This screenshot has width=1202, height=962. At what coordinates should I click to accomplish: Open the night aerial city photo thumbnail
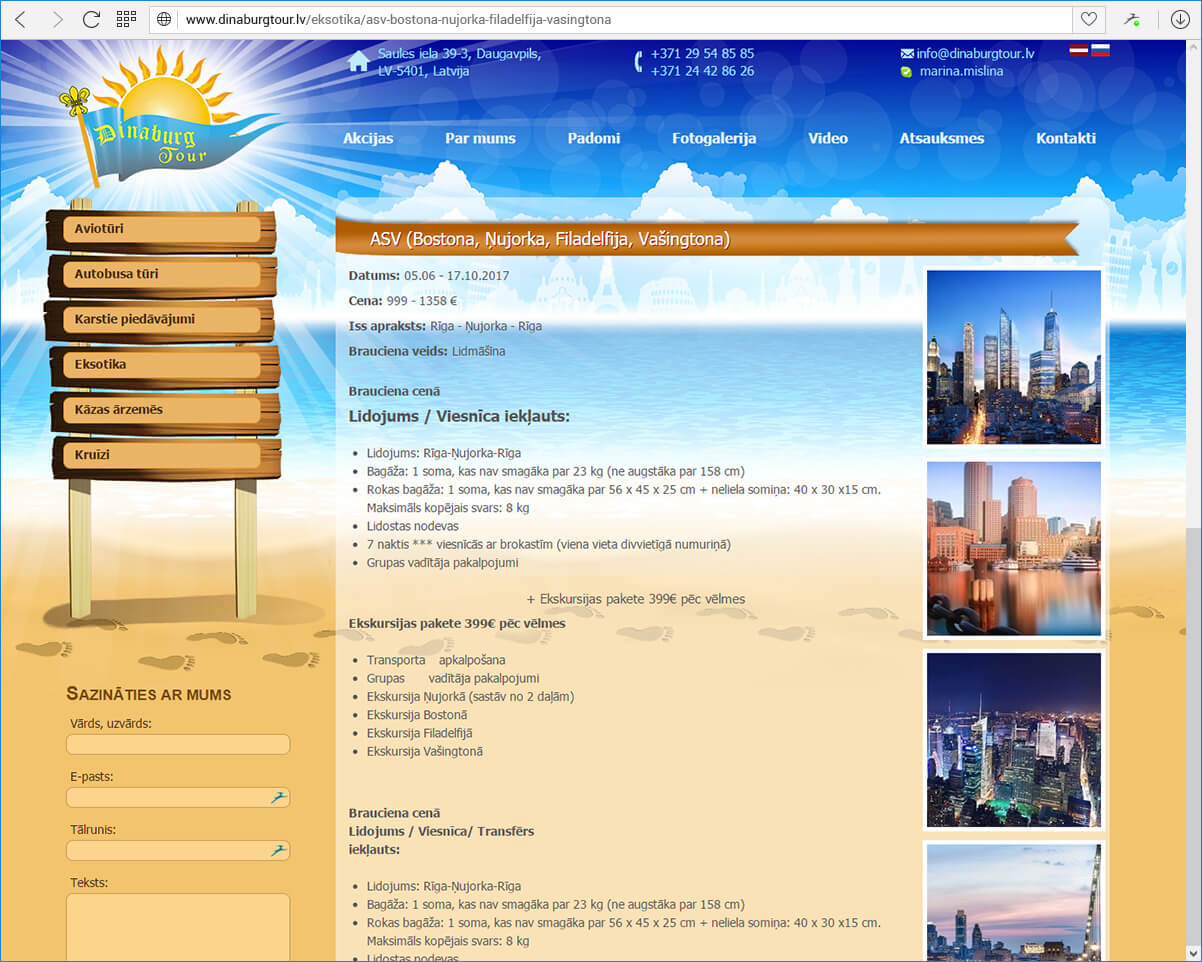tap(1014, 740)
